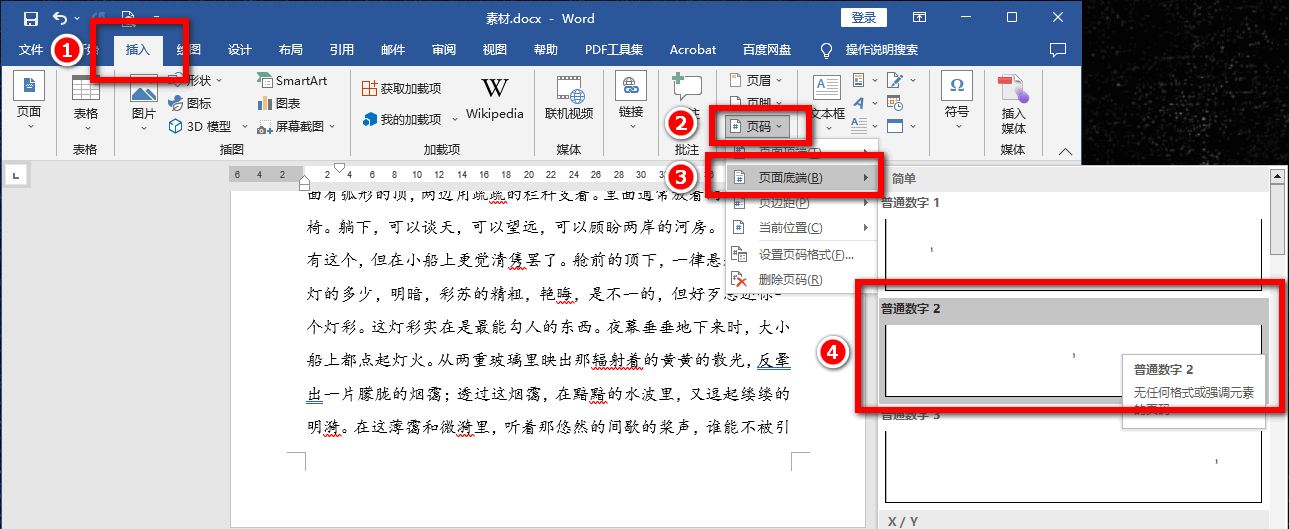Click the 3D 模型 button
The height and width of the screenshot is (529, 1289).
click(199, 126)
